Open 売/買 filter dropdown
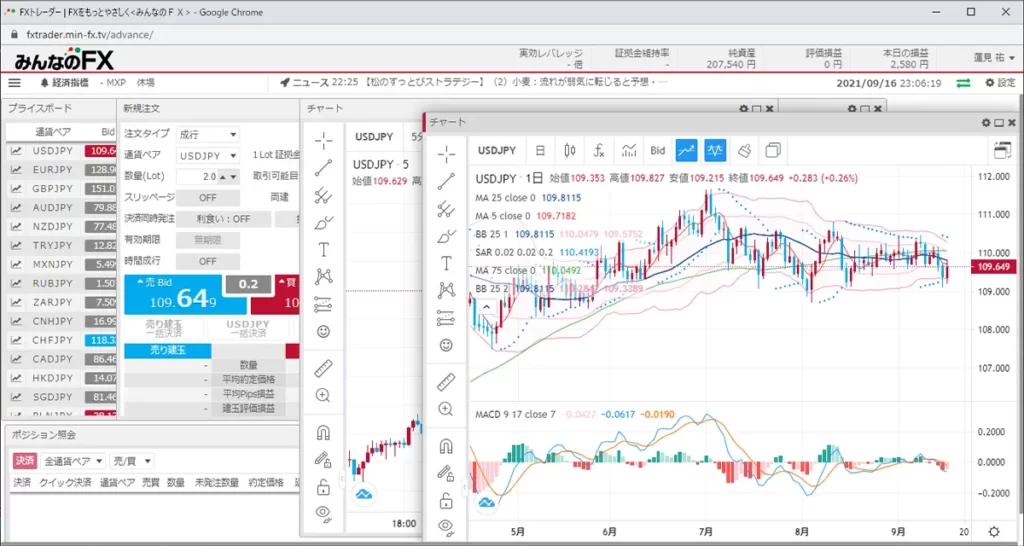 coord(132,461)
